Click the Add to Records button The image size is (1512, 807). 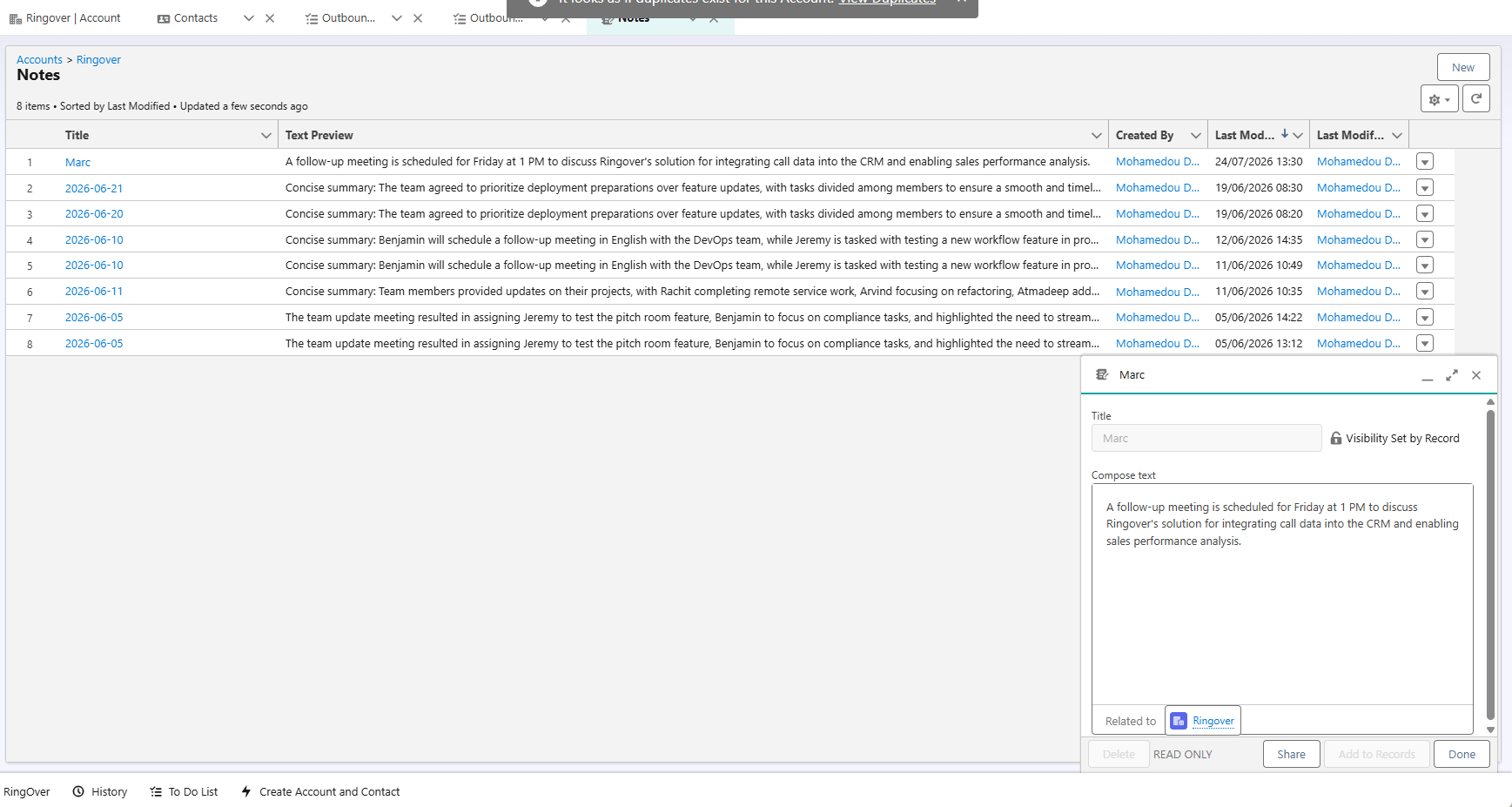click(1376, 754)
